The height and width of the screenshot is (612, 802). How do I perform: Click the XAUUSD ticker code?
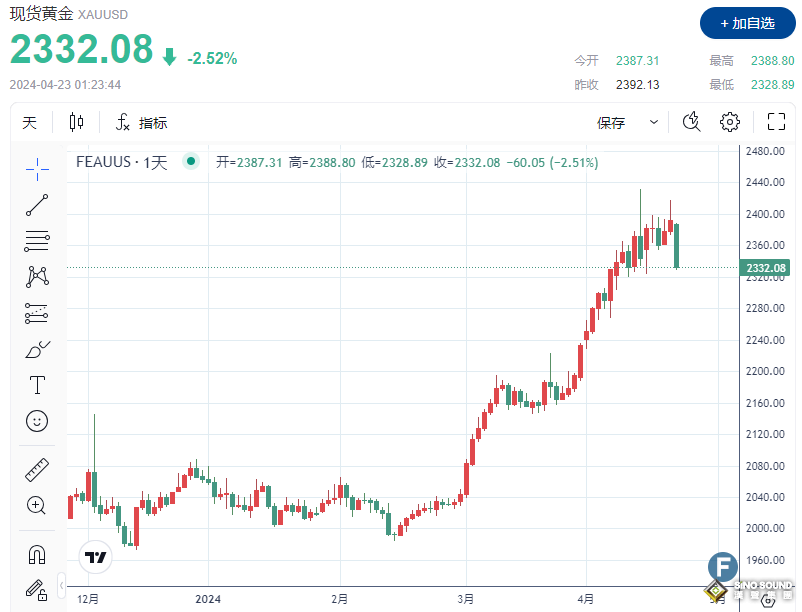point(103,14)
